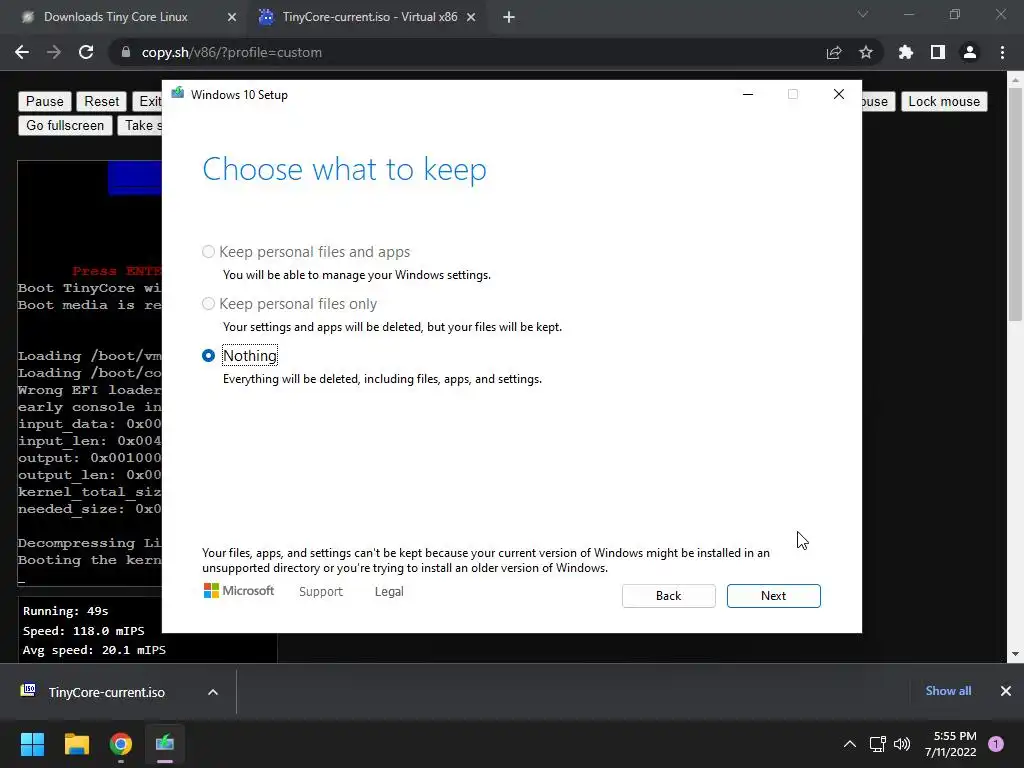Minimize the Chrome window
Screen dimensions: 1024x768
[908, 14]
